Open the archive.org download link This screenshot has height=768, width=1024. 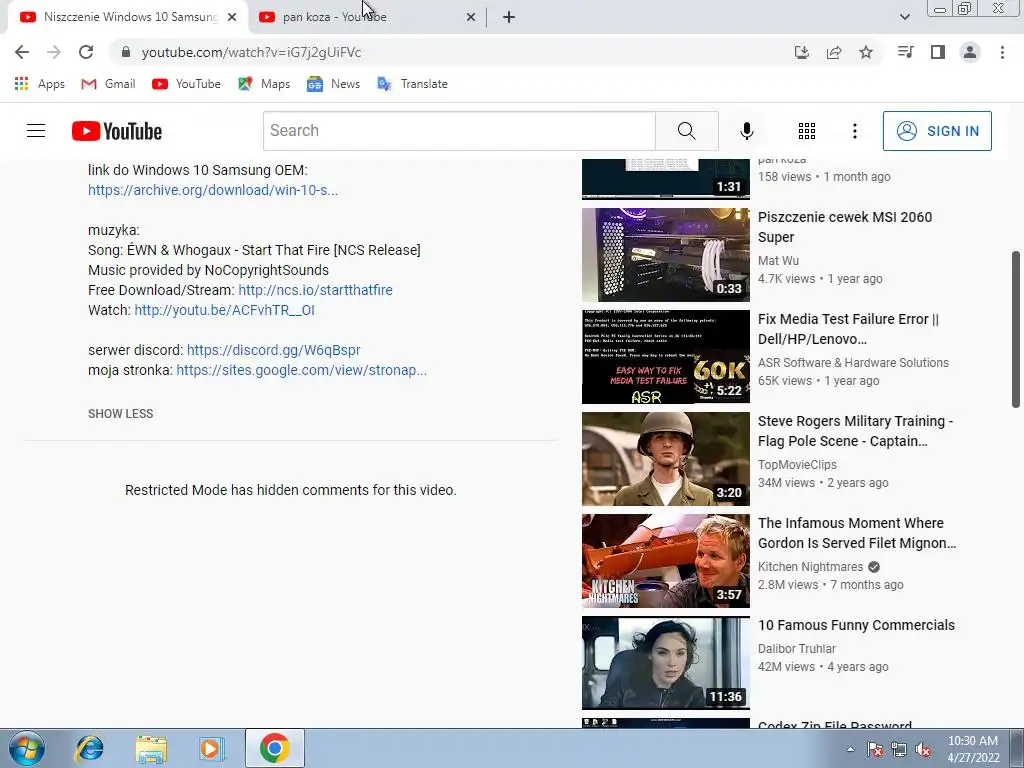pos(213,190)
